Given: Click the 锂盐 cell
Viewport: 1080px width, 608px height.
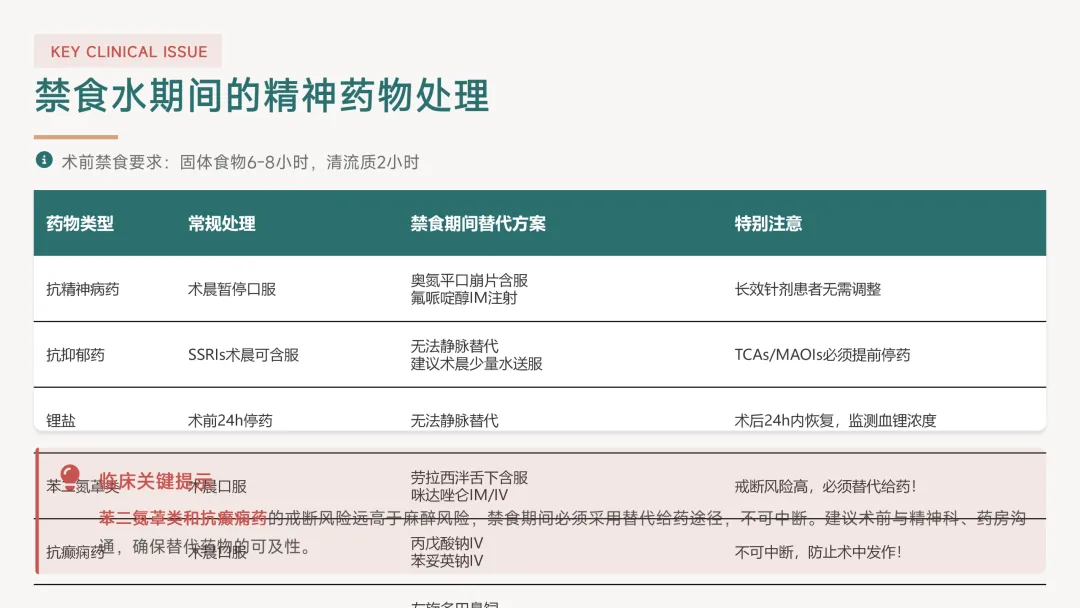Looking at the screenshot, I should 61,421.
